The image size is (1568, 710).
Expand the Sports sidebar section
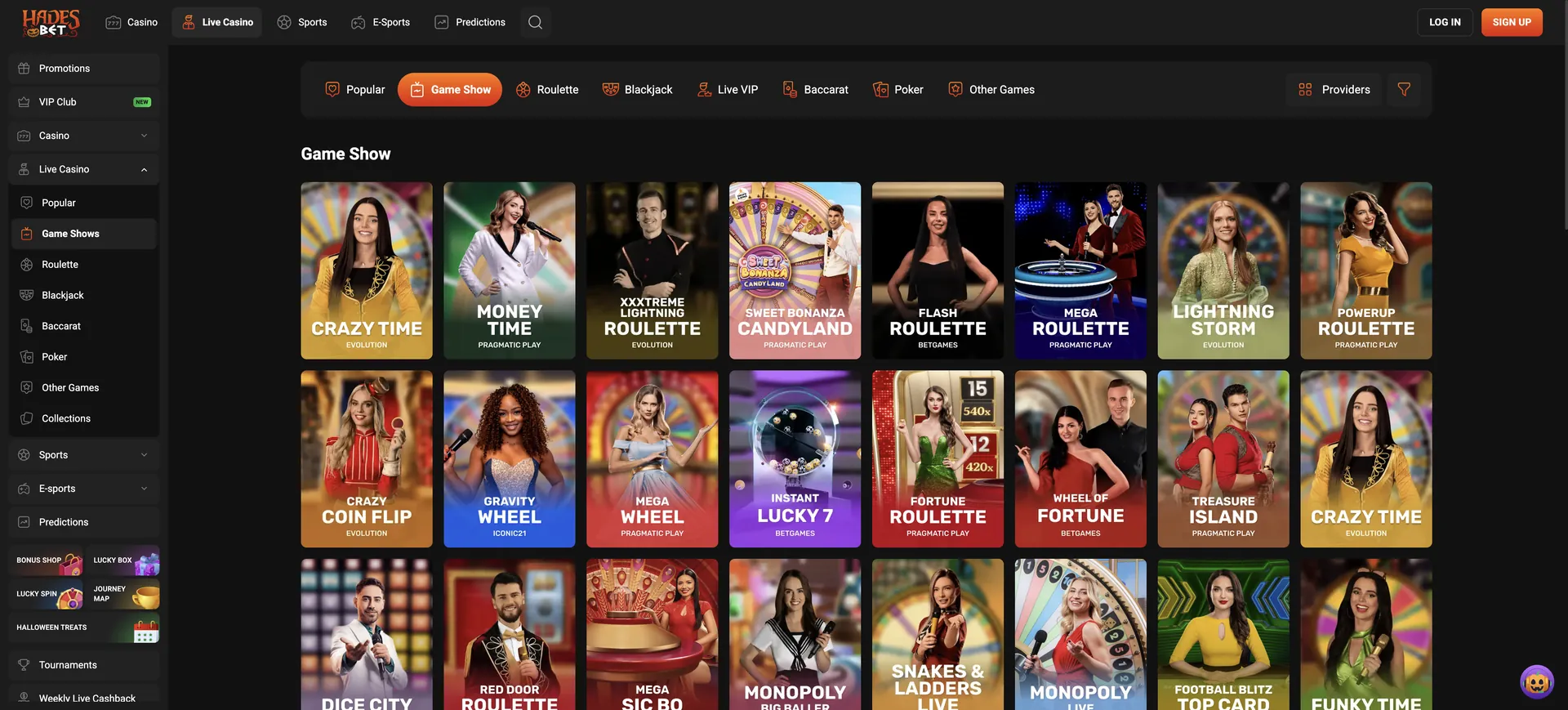point(84,455)
